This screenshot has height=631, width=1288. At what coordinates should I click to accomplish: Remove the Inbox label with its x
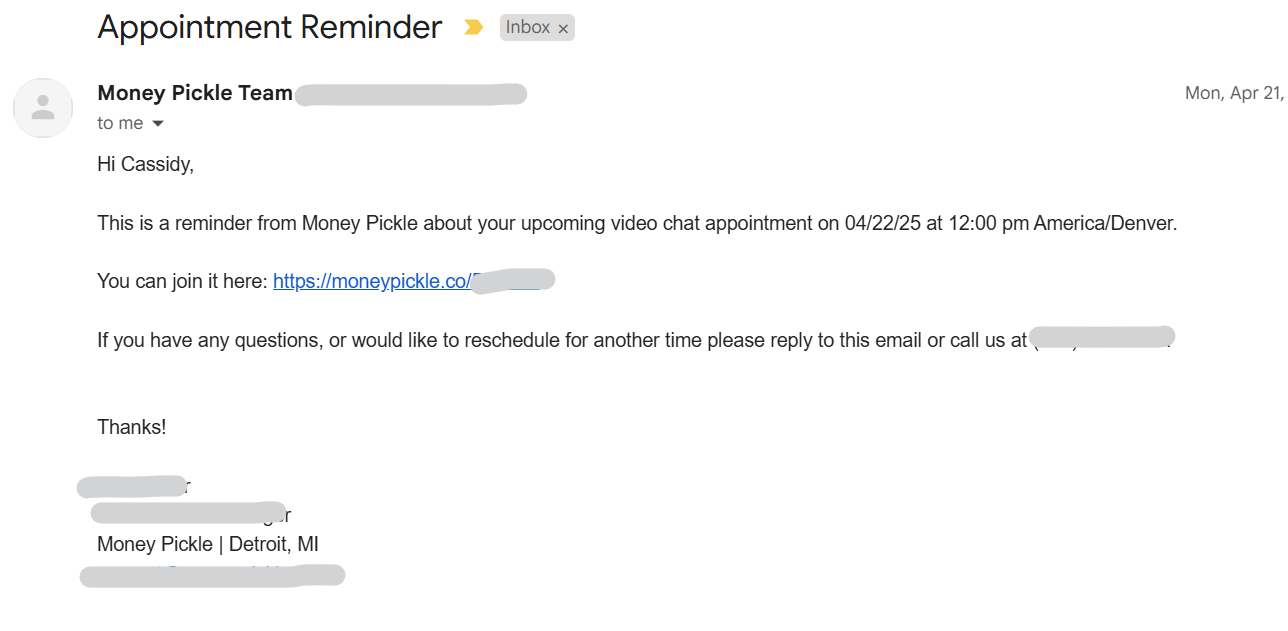(x=563, y=27)
